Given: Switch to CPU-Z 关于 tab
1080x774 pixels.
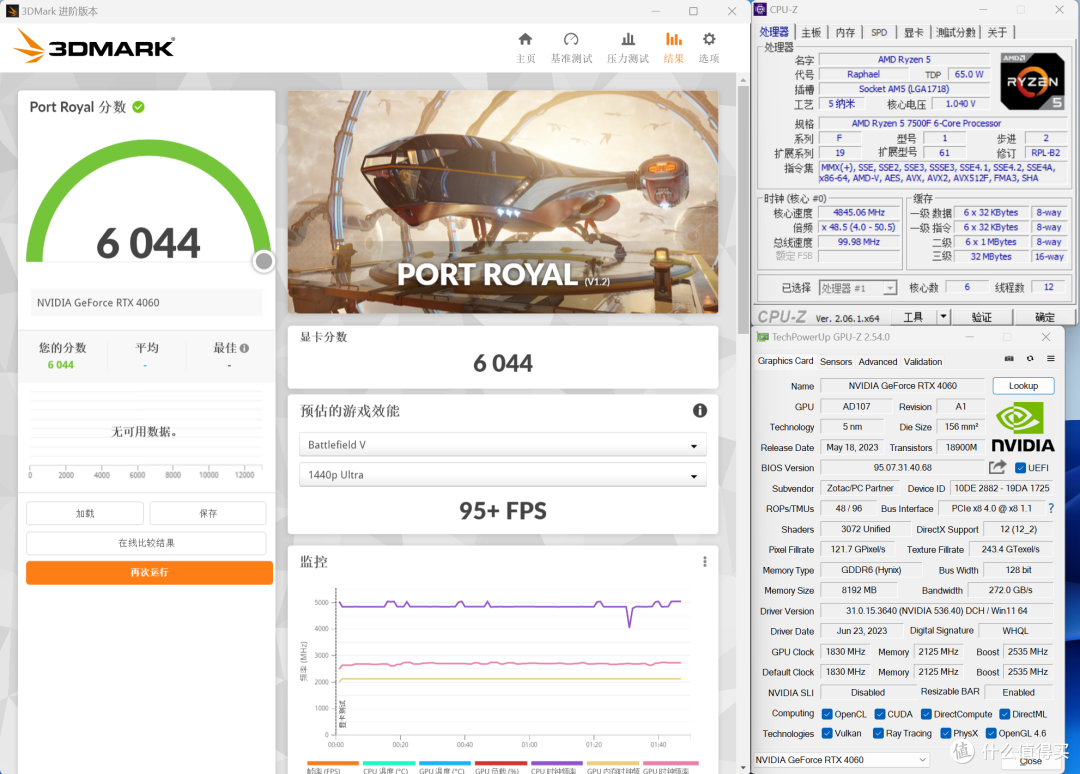Looking at the screenshot, I should [x=997, y=32].
